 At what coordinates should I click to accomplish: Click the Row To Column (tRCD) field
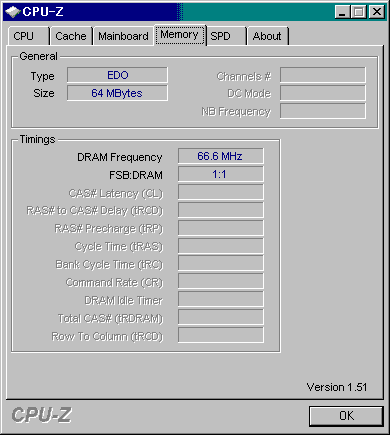tap(221, 335)
